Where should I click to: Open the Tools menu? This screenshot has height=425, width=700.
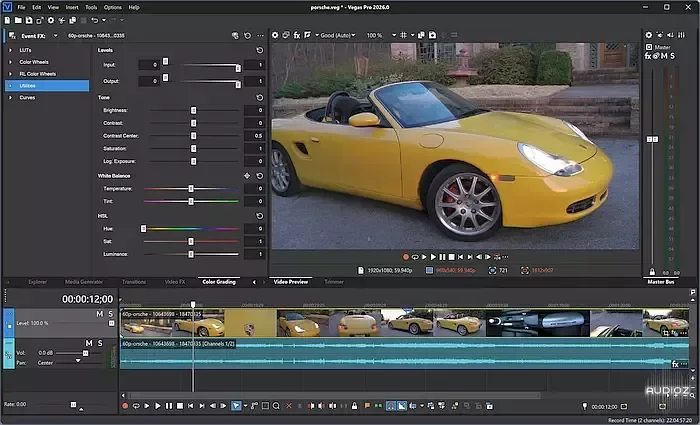[91, 7]
